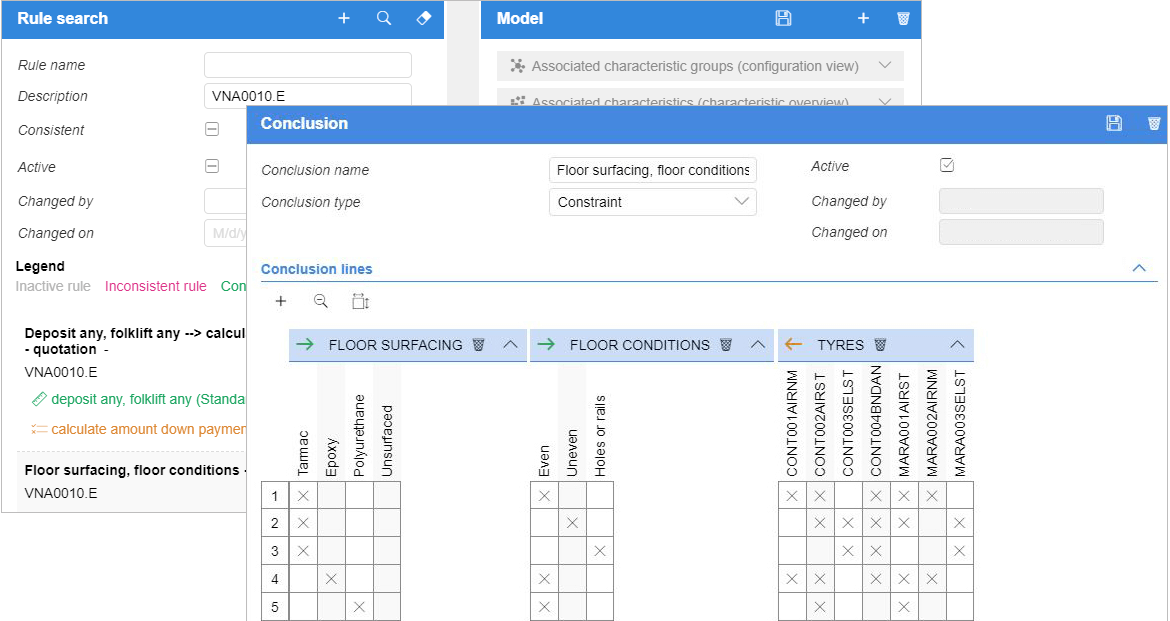Collapse the FLOOR CONDITIONS column group
This screenshot has height=621, width=1170.
[x=757, y=345]
